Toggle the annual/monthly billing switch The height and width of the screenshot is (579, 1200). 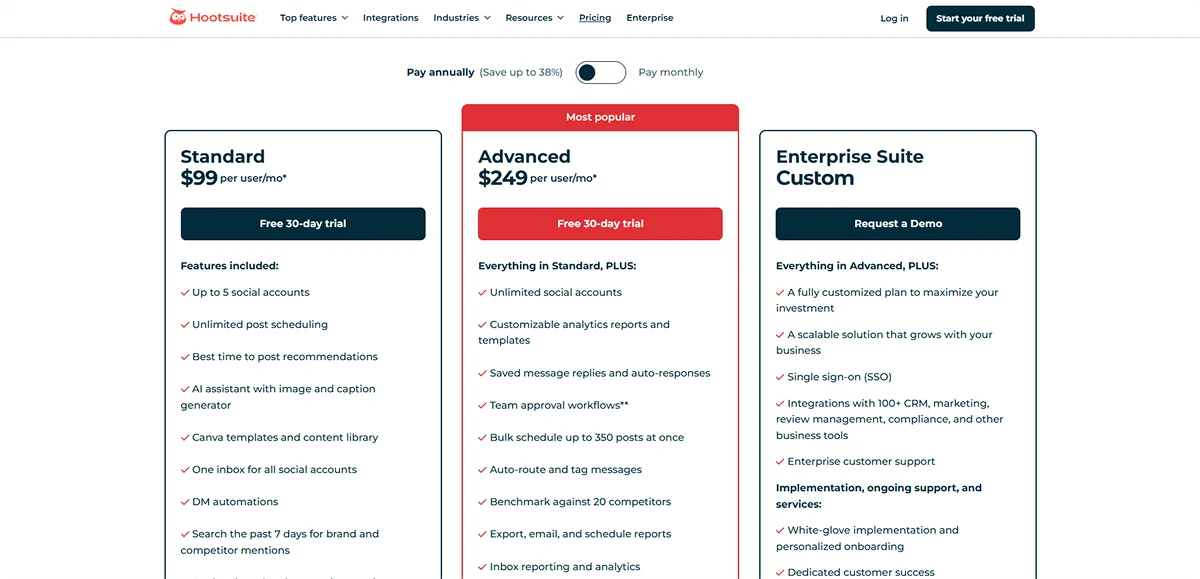point(600,72)
